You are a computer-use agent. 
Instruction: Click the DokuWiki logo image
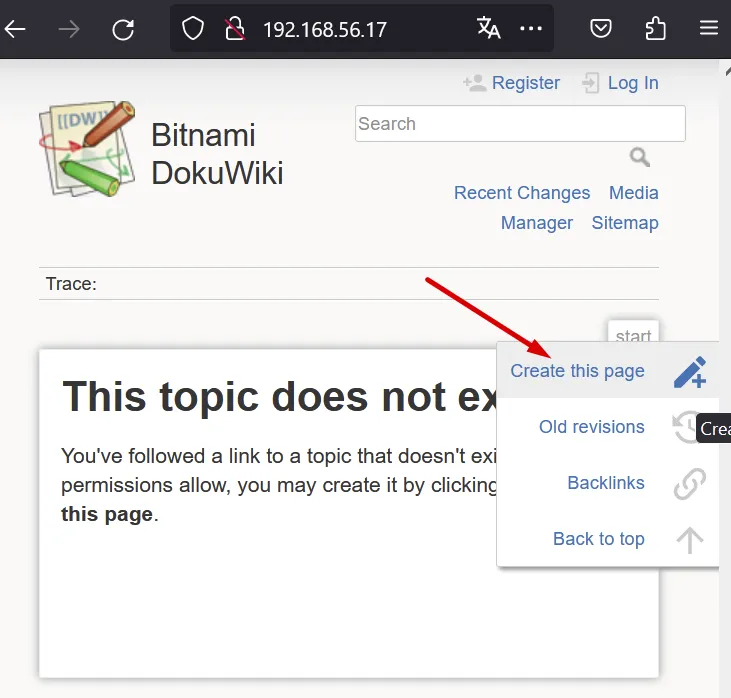point(87,148)
